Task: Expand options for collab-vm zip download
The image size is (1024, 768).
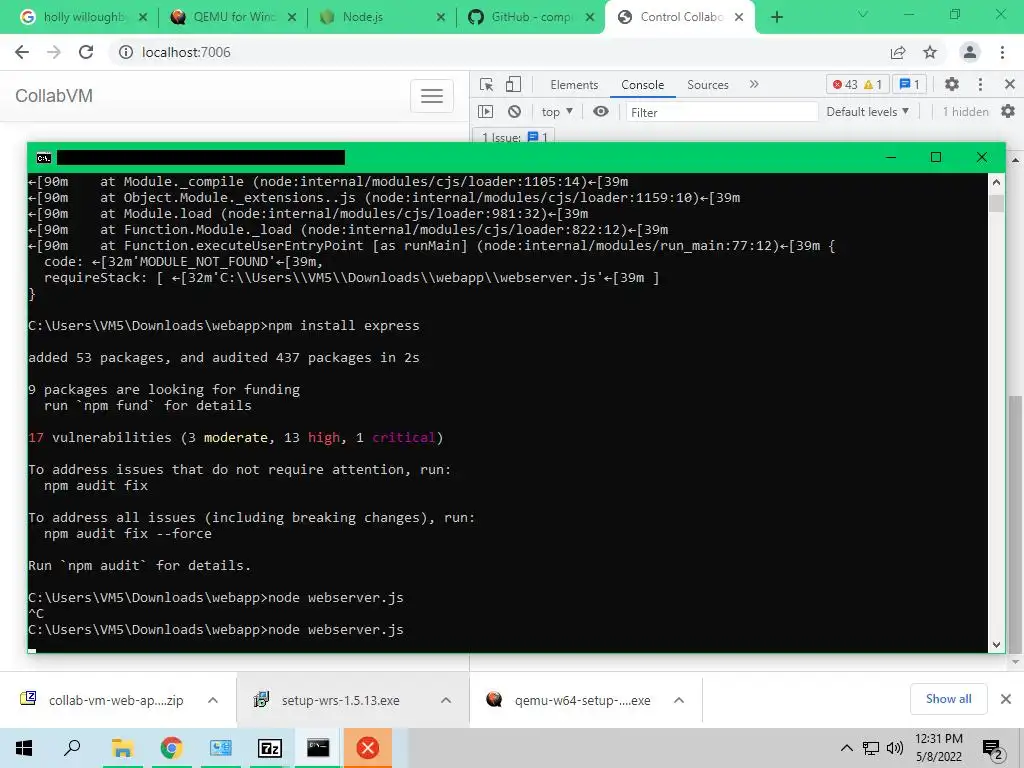Action: pos(213,700)
